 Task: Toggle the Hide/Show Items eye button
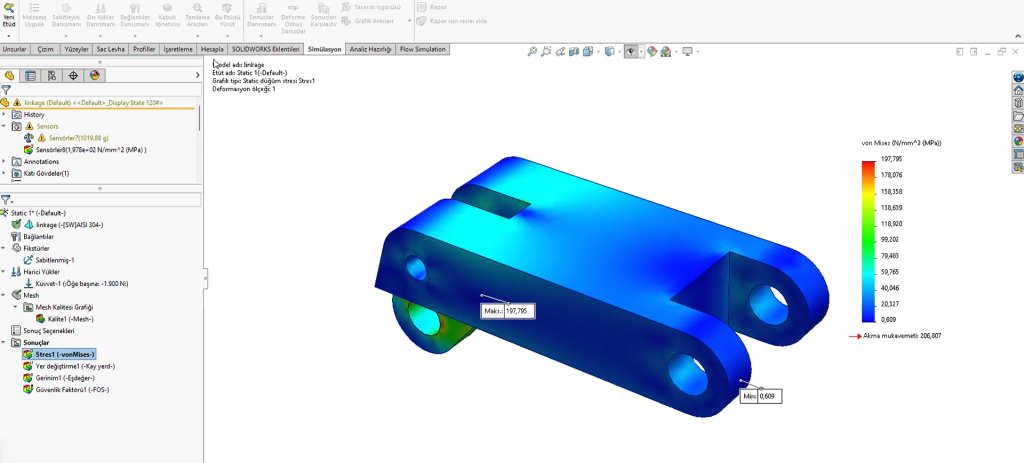[x=631, y=52]
